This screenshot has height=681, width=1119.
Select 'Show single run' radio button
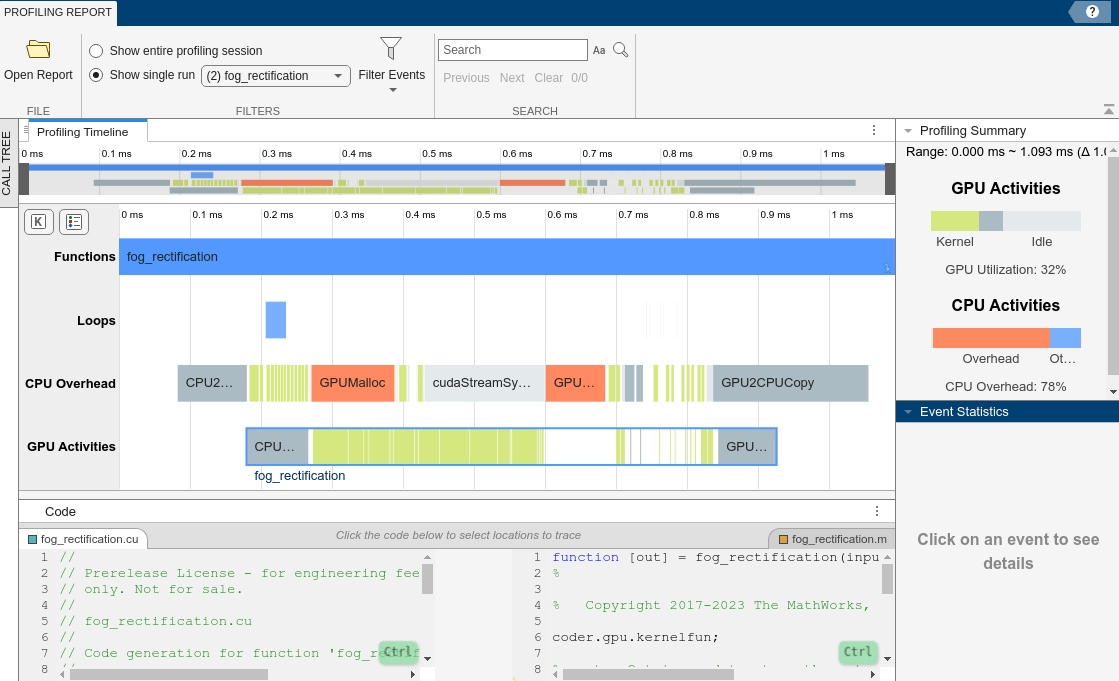click(96, 75)
